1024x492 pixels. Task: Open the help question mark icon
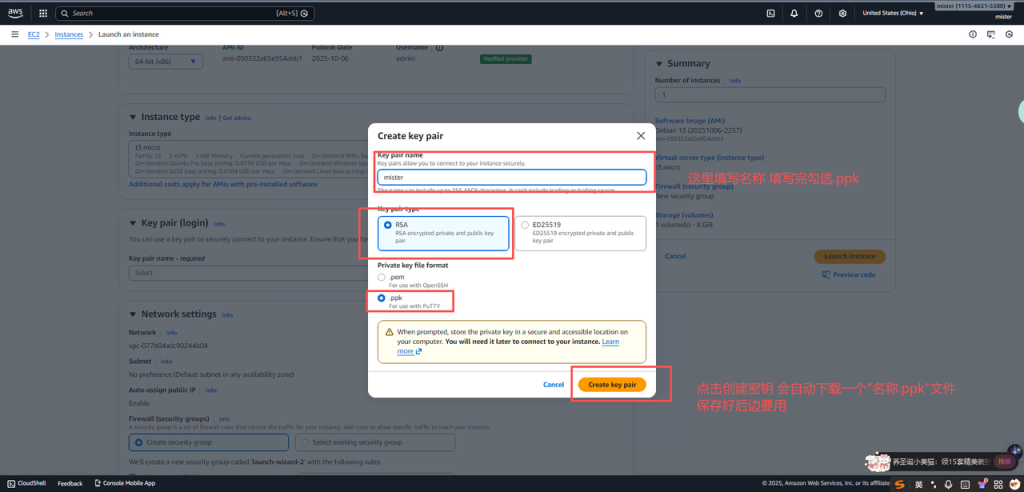tap(818, 13)
